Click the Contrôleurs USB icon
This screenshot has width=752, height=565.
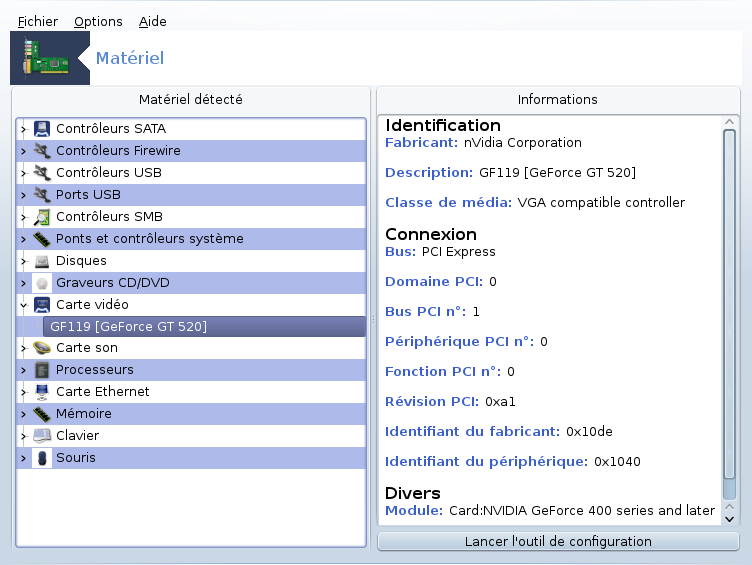[42, 173]
